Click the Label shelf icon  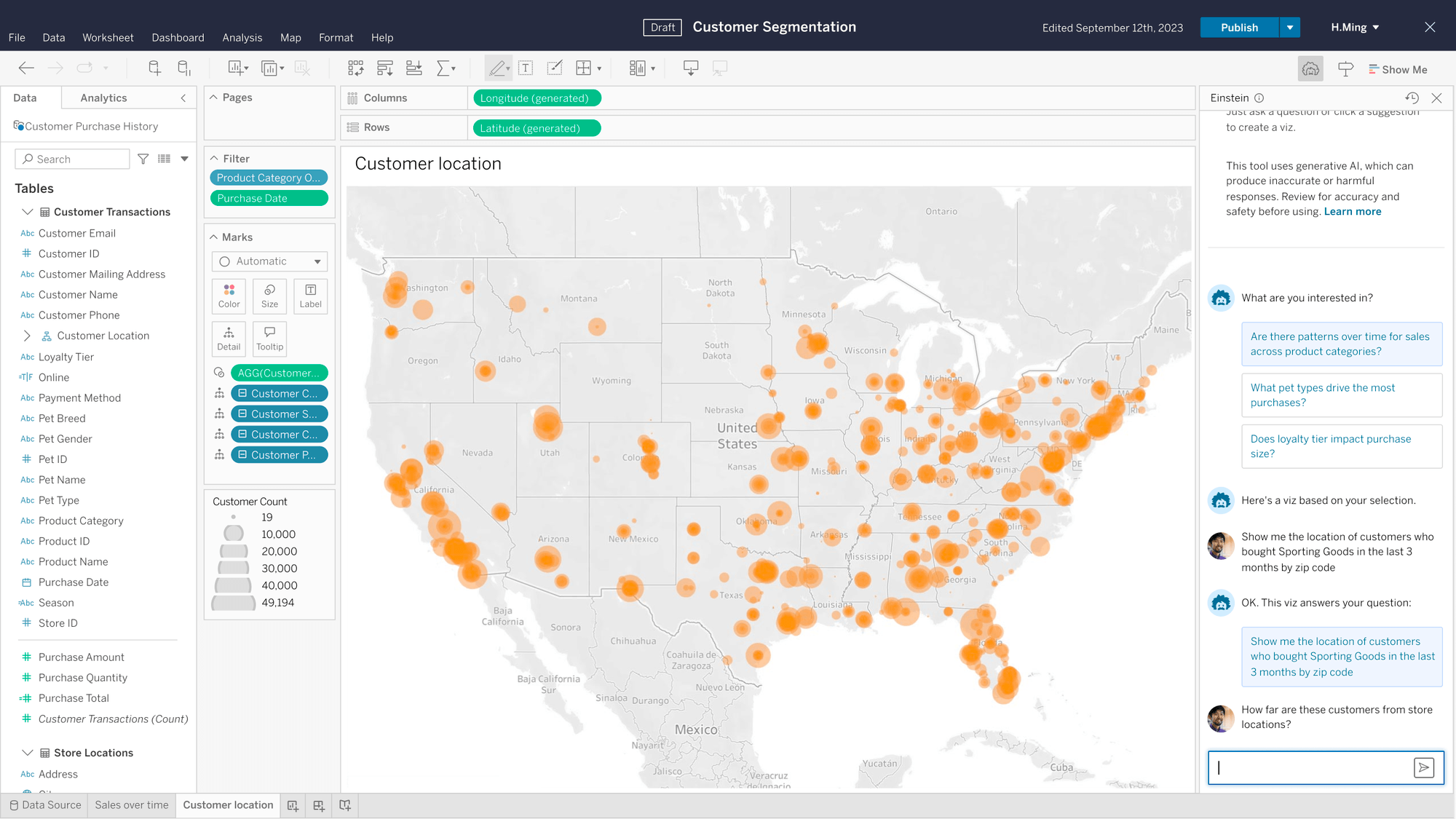[310, 296]
